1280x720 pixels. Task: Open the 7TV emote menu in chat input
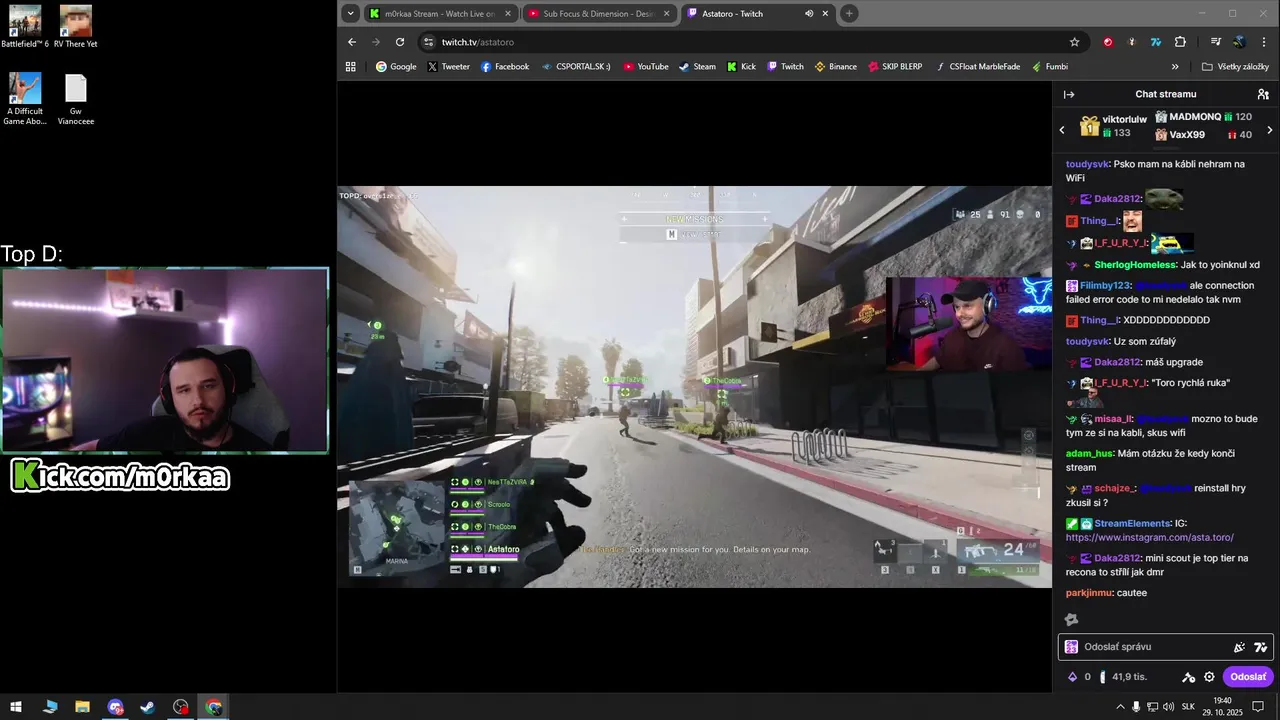click(x=1260, y=647)
